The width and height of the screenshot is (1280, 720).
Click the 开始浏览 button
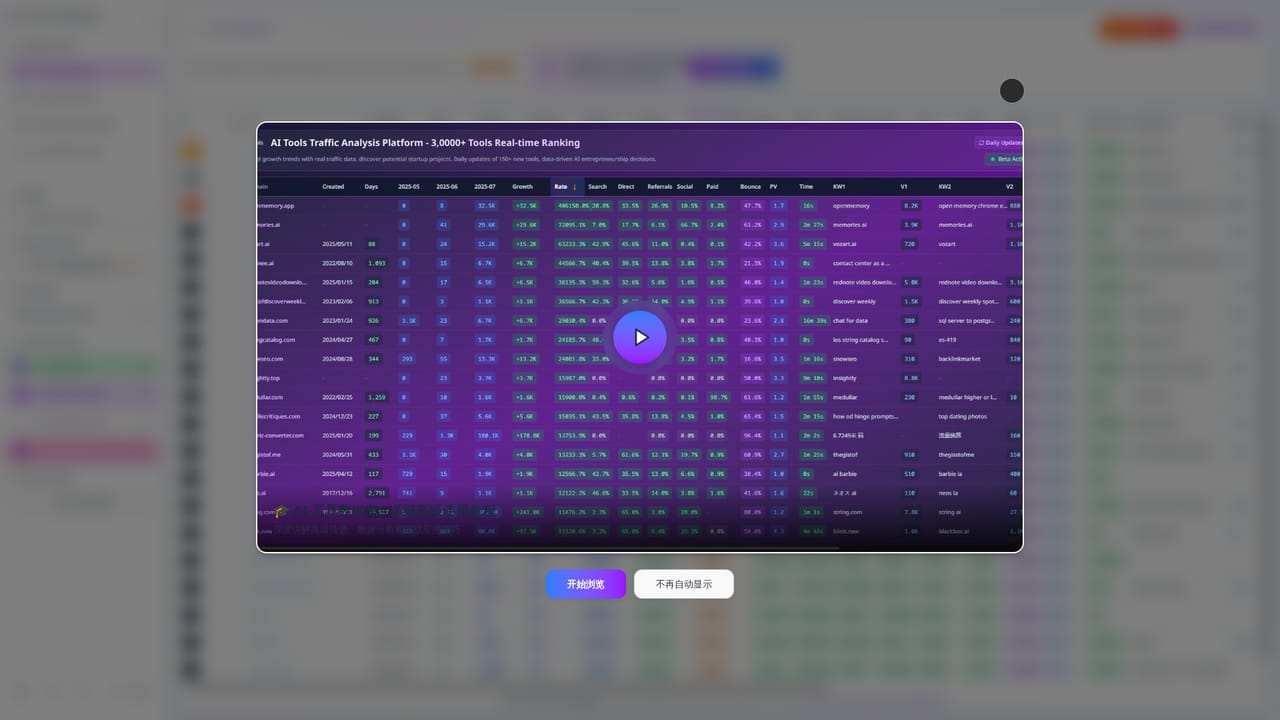tap(586, 584)
